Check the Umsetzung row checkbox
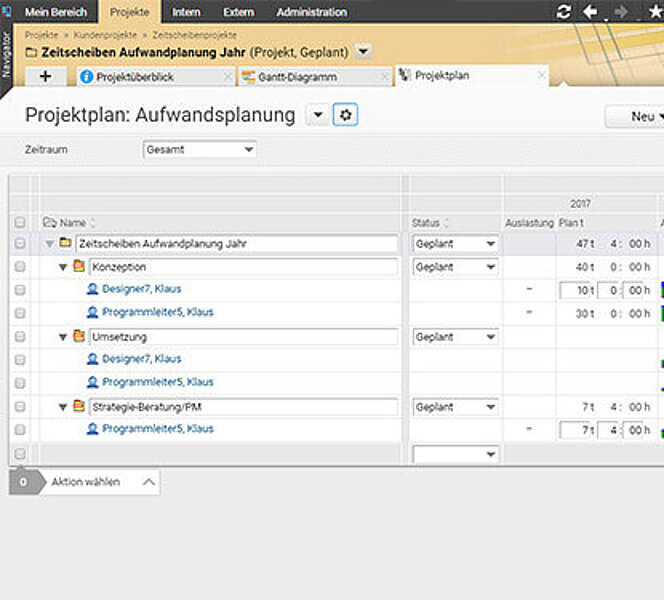The width and height of the screenshot is (664, 600). 20,337
